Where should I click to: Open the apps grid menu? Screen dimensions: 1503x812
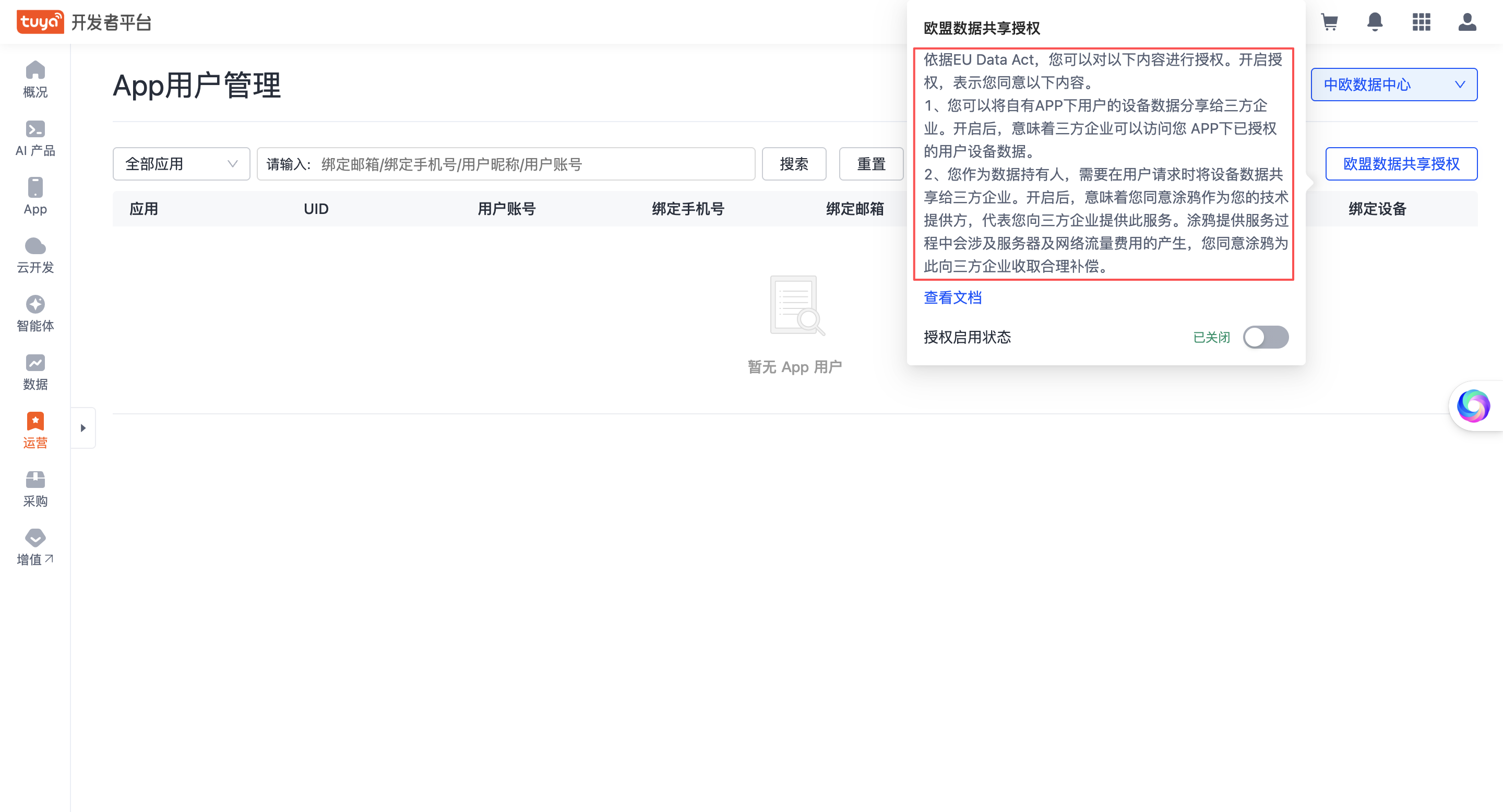coord(1421,22)
